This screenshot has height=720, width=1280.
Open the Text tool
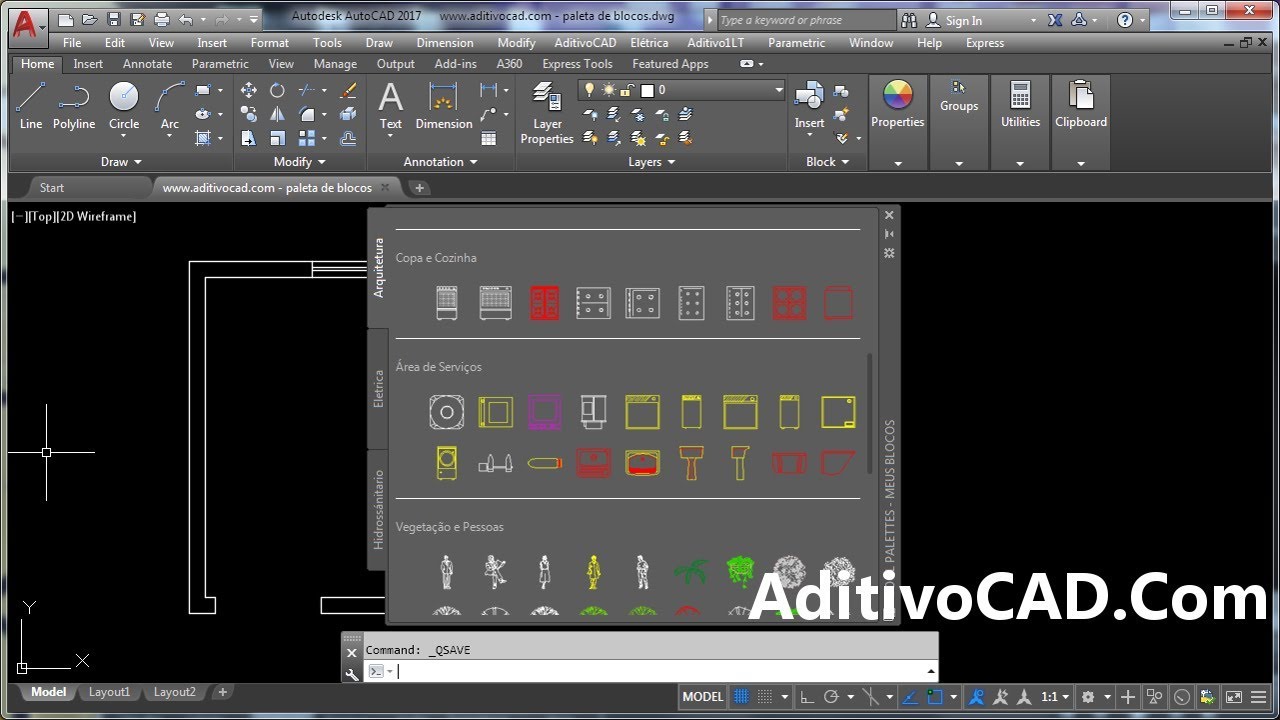click(x=391, y=106)
